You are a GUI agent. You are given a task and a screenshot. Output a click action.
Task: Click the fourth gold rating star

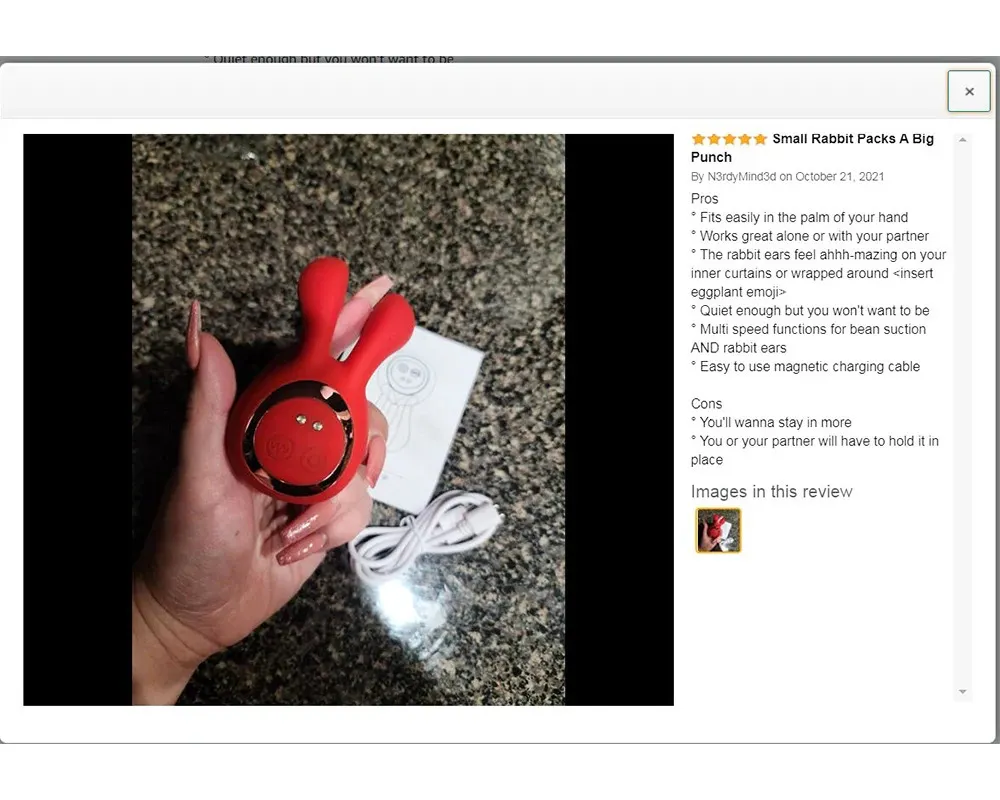[744, 139]
